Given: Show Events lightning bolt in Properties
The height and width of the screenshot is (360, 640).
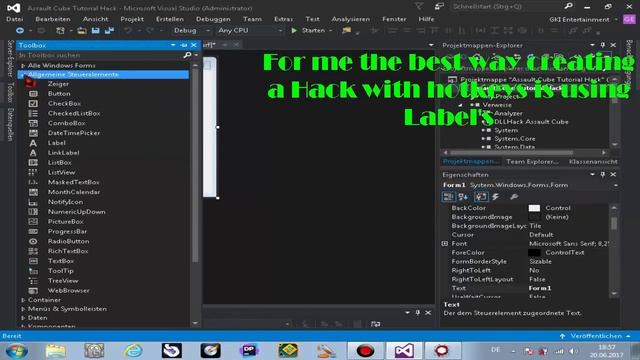Looking at the screenshot, I should click(x=496, y=197).
